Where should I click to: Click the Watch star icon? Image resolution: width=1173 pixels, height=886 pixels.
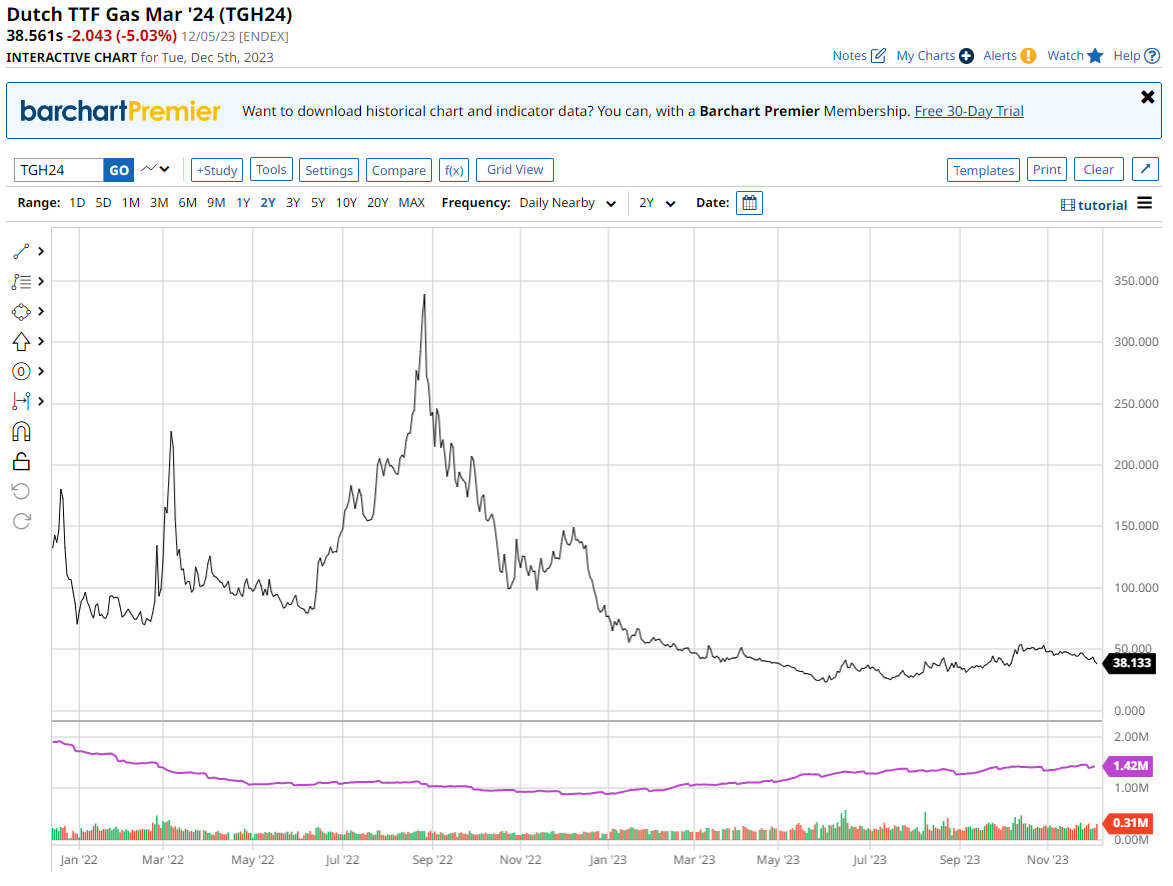pyautogui.click(x=1095, y=56)
